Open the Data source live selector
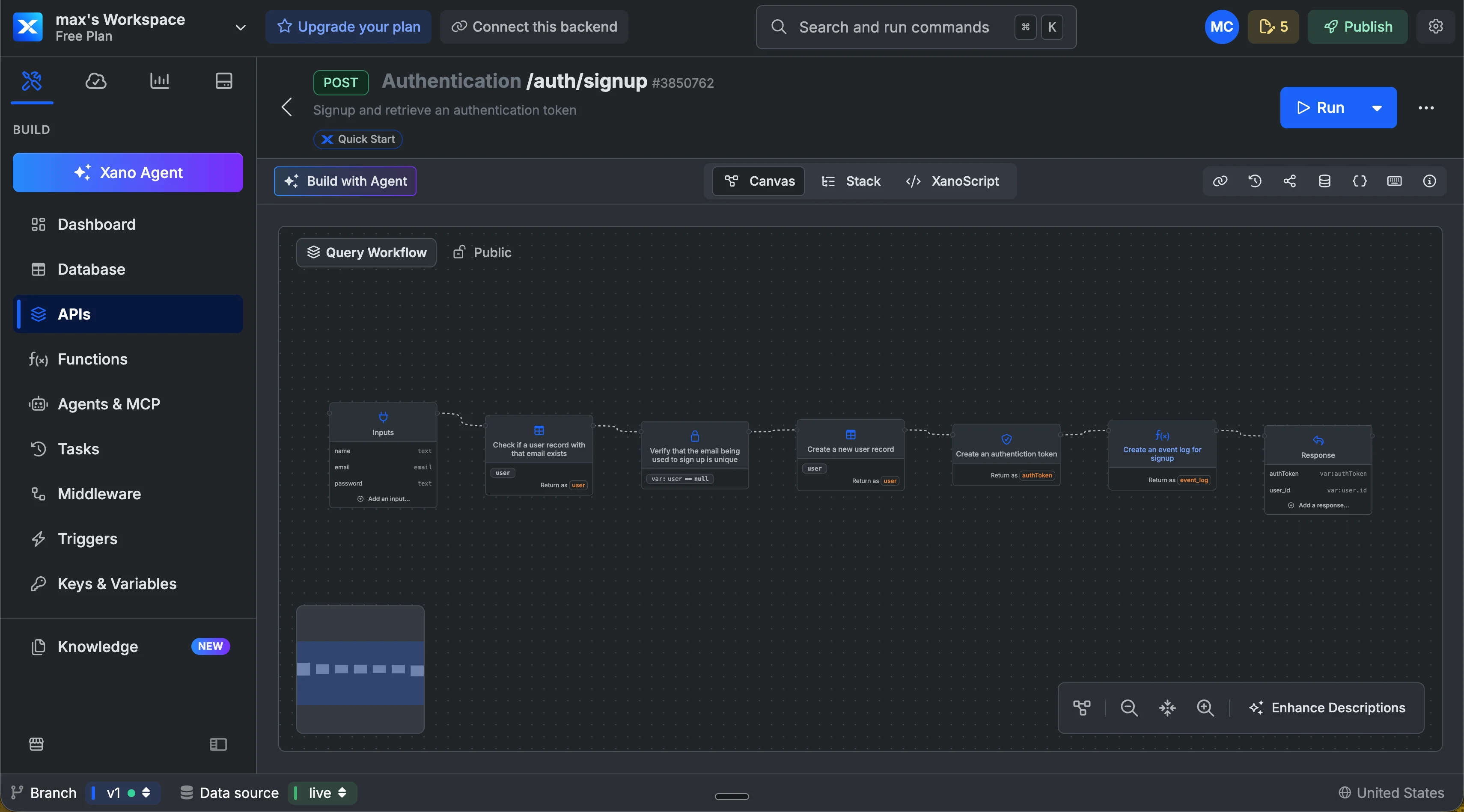Image resolution: width=1464 pixels, height=812 pixels. pos(322,793)
